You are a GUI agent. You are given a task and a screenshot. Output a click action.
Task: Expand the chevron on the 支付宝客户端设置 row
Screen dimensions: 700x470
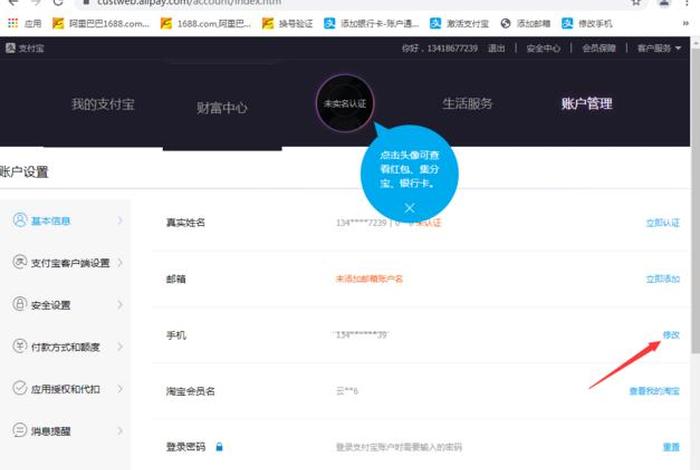[x=120, y=262]
